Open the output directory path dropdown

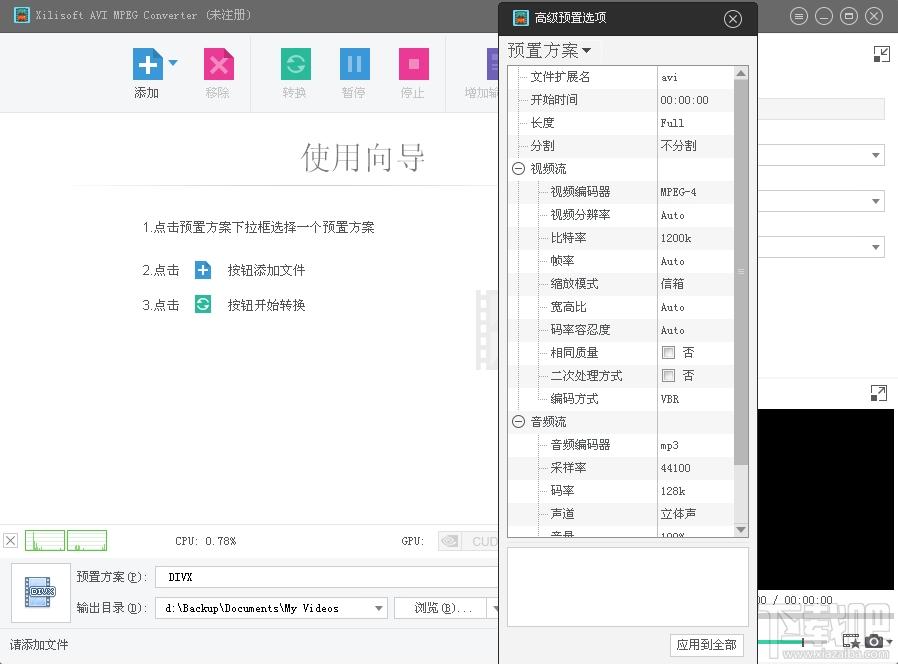[378, 608]
